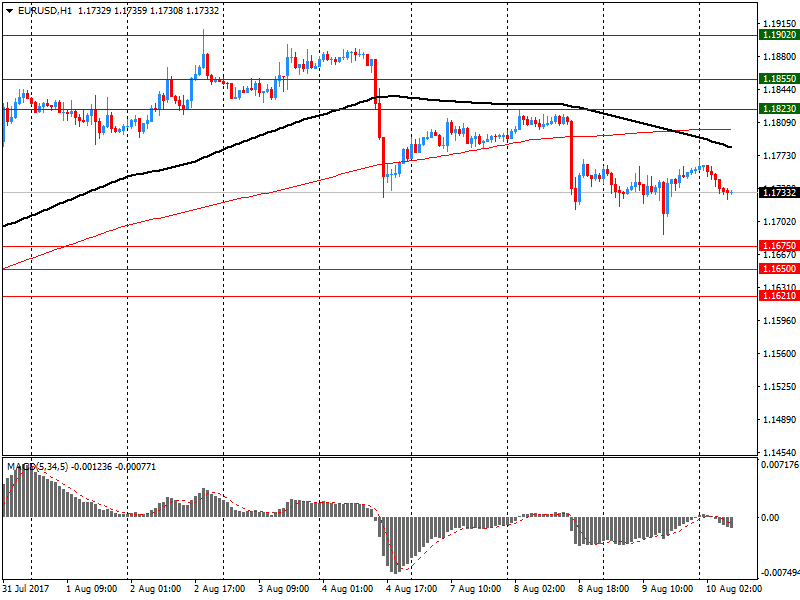This screenshot has width=800, height=600.
Task: Click the 1.14540 price scale value
Action: 780,452
